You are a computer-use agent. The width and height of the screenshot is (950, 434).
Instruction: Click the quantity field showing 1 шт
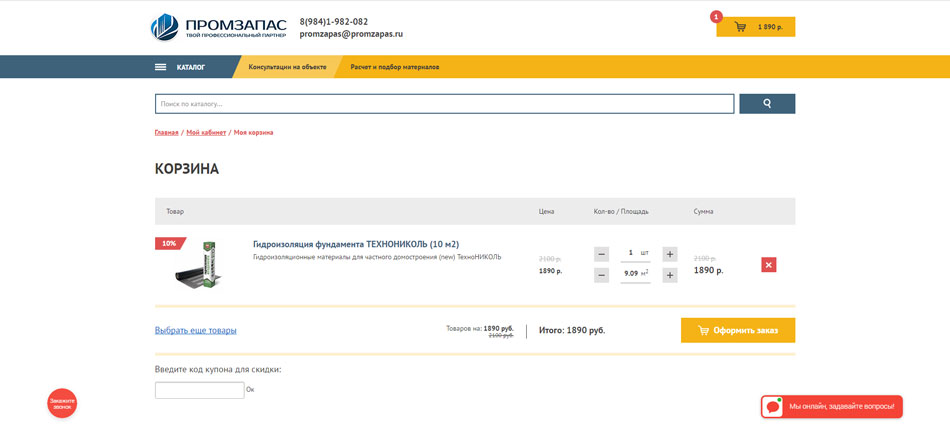[x=636, y=253]
